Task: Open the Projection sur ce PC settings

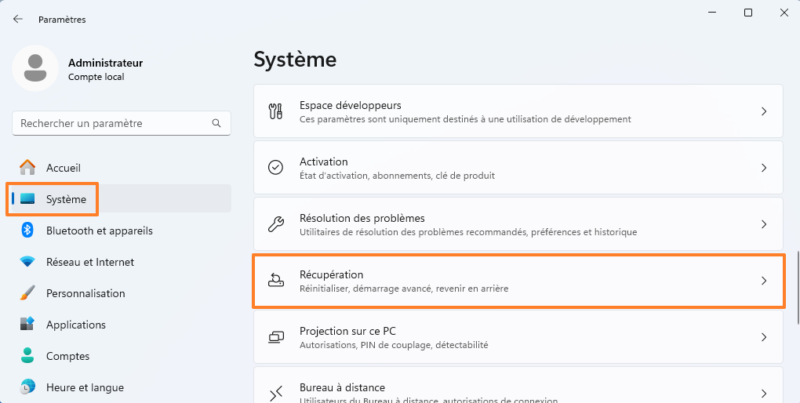Action: pos(518,337)
